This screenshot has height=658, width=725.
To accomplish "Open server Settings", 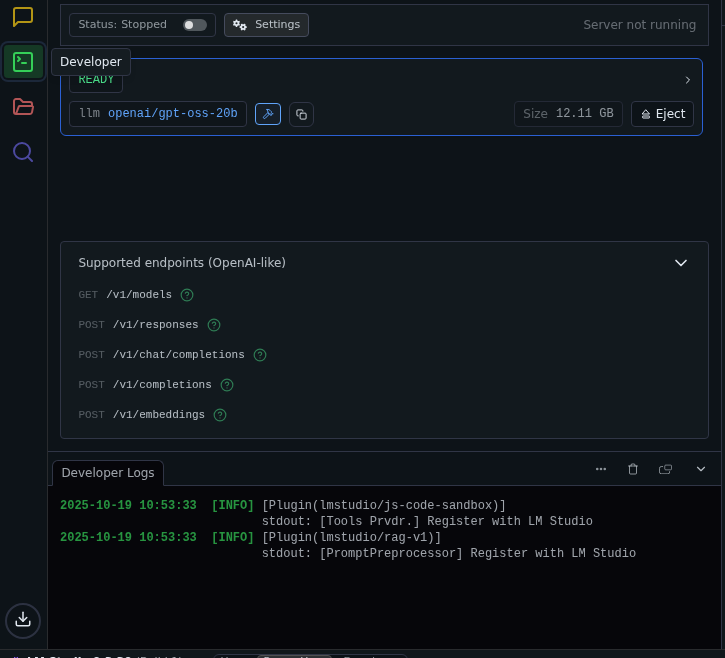I will 266,25.
